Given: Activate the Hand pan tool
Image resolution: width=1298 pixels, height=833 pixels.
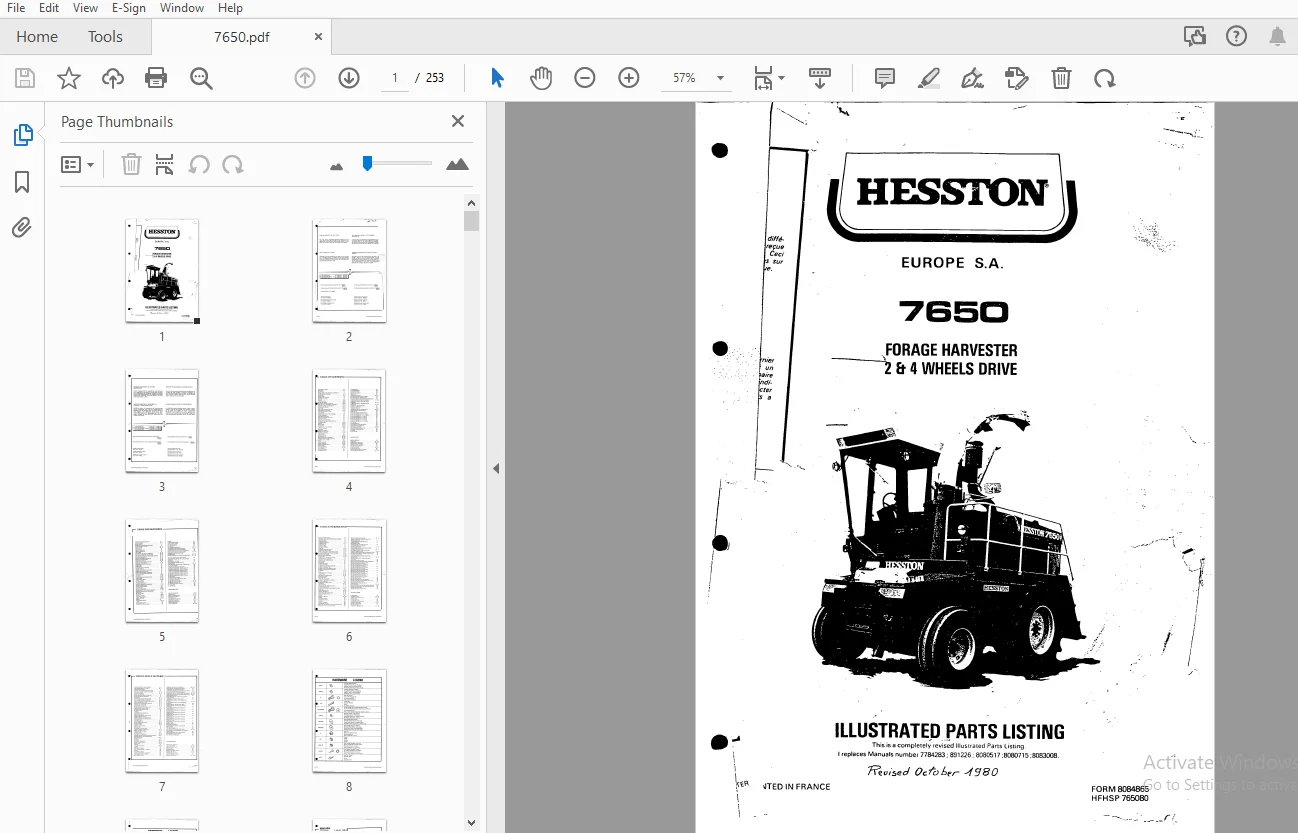Looking at the screenshot, I should coord(541,78).
